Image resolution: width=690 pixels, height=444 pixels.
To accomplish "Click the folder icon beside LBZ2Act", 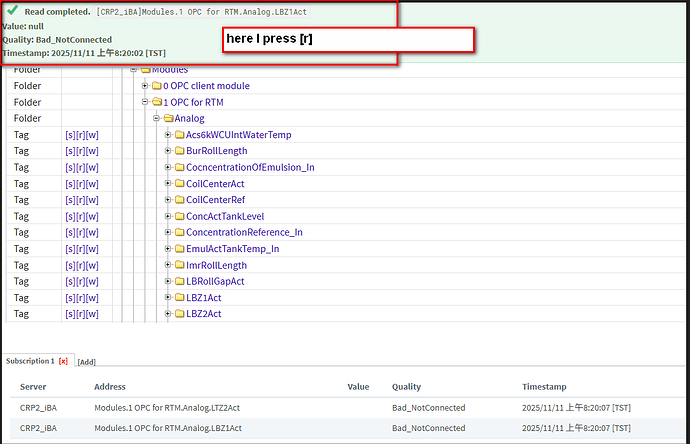I will (179, 313).
